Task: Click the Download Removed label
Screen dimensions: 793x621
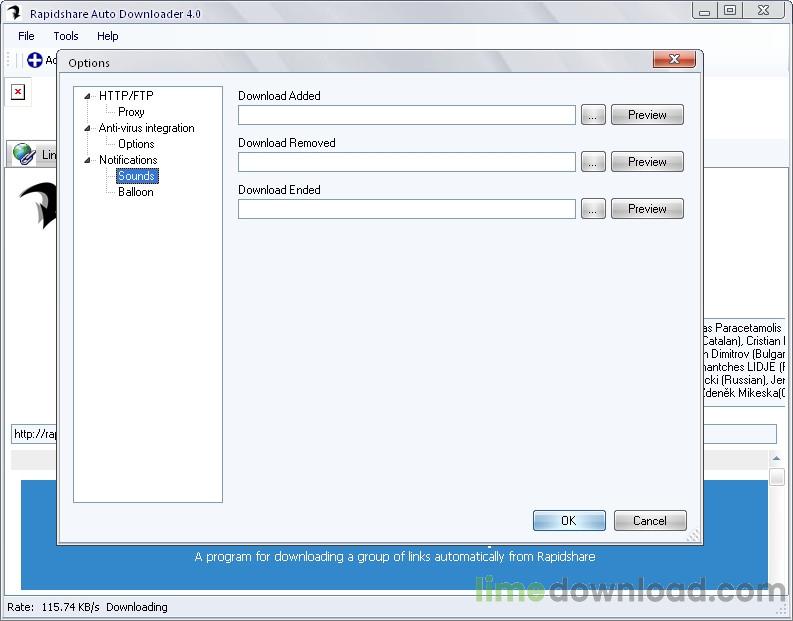Action: point(287,143)
